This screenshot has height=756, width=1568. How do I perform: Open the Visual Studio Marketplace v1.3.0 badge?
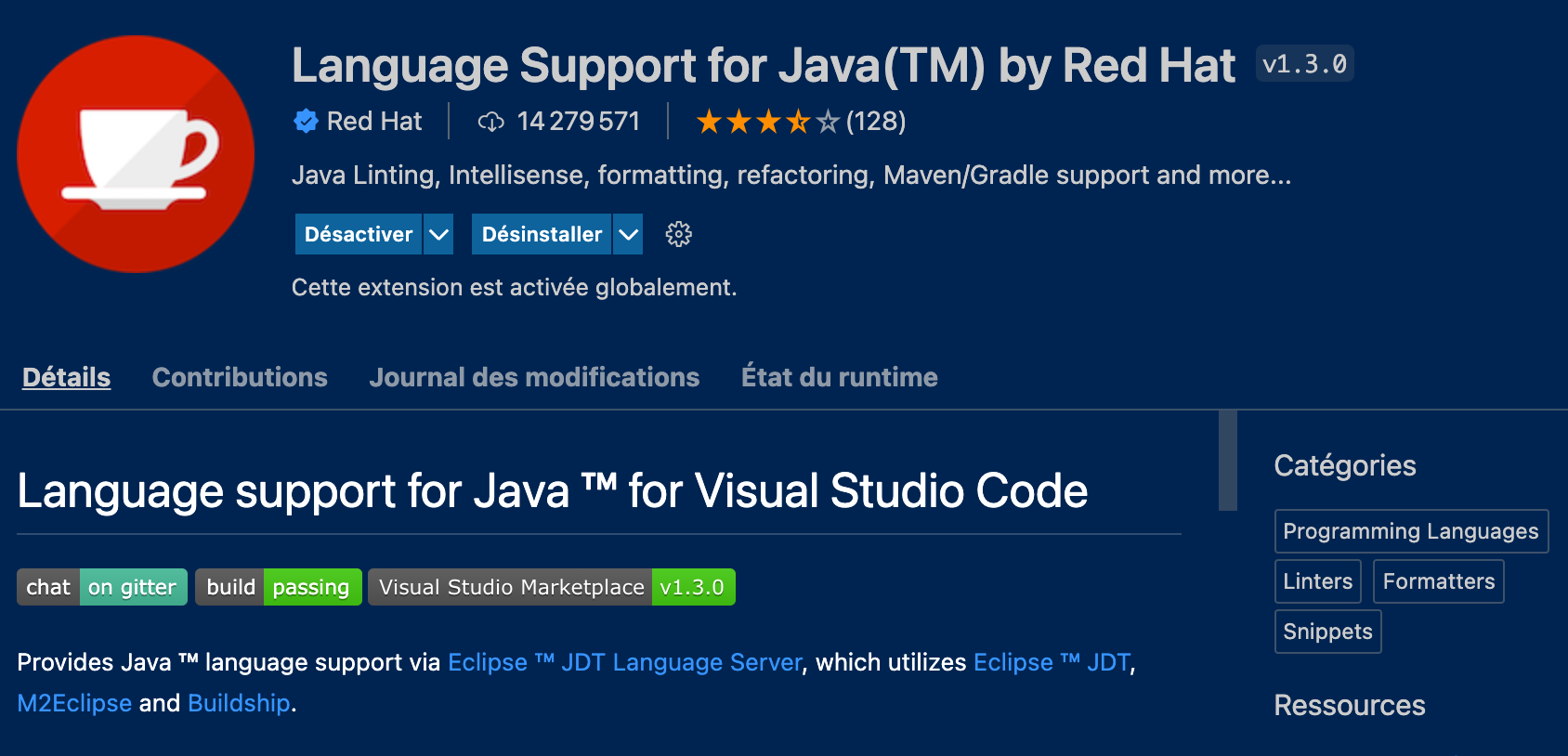(551, 587)
